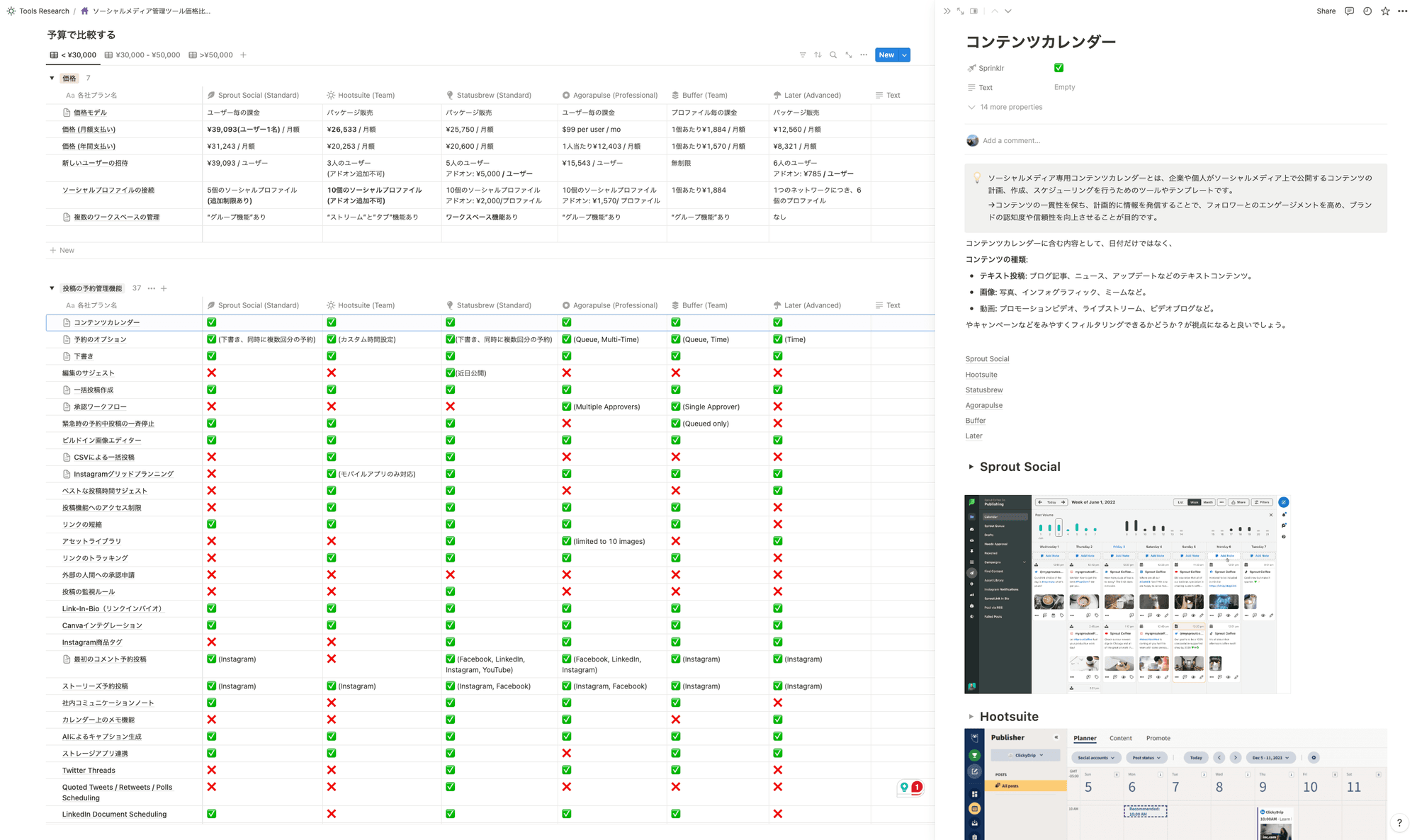Viewport: 1417px width, 840px height.
Task: Toggle the コンテンツカレンダー checkbox under Sprout Social
Action: click(211, 322)
